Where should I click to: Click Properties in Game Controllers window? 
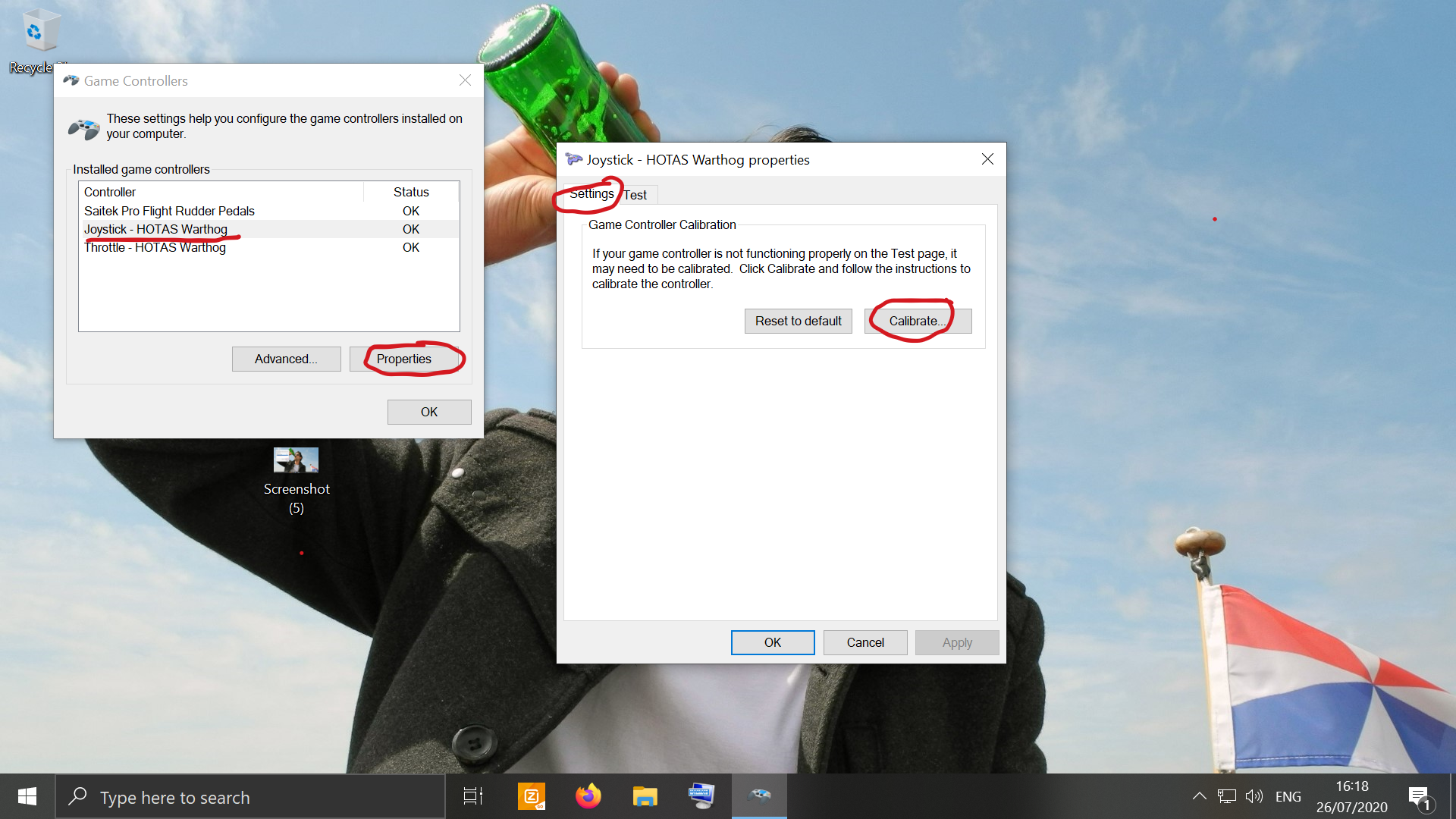[405, 359]
